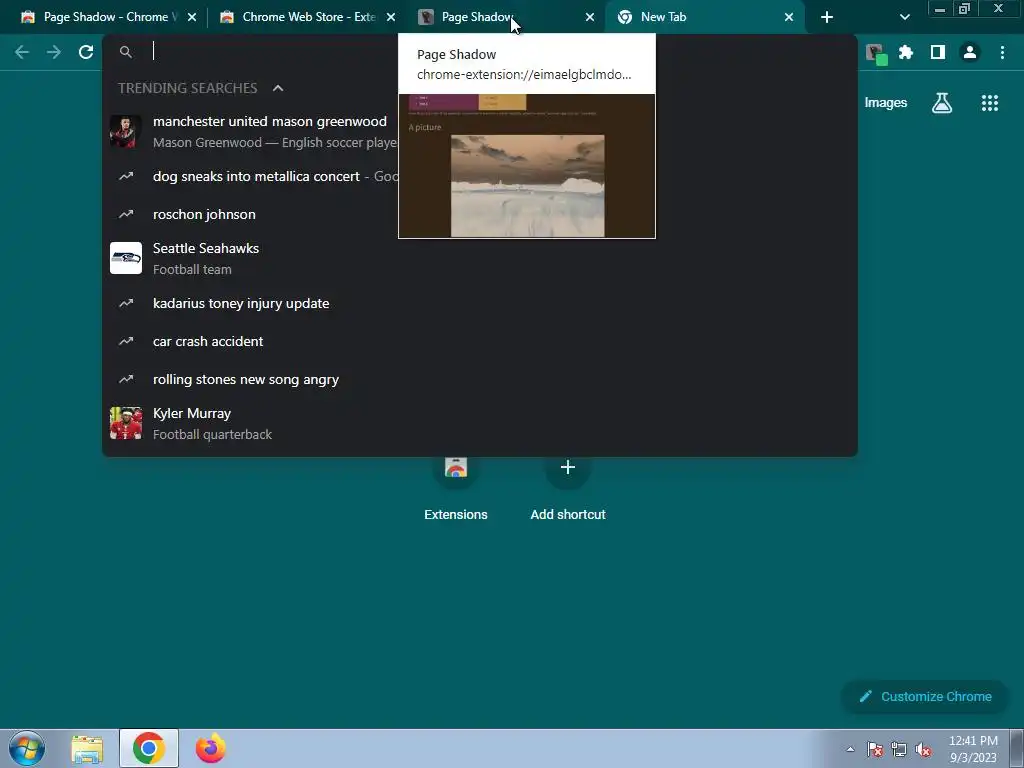This screenshot has width=1024, height=768.
Task: Go back using the back arrow
Action: [x=22, y=52]
